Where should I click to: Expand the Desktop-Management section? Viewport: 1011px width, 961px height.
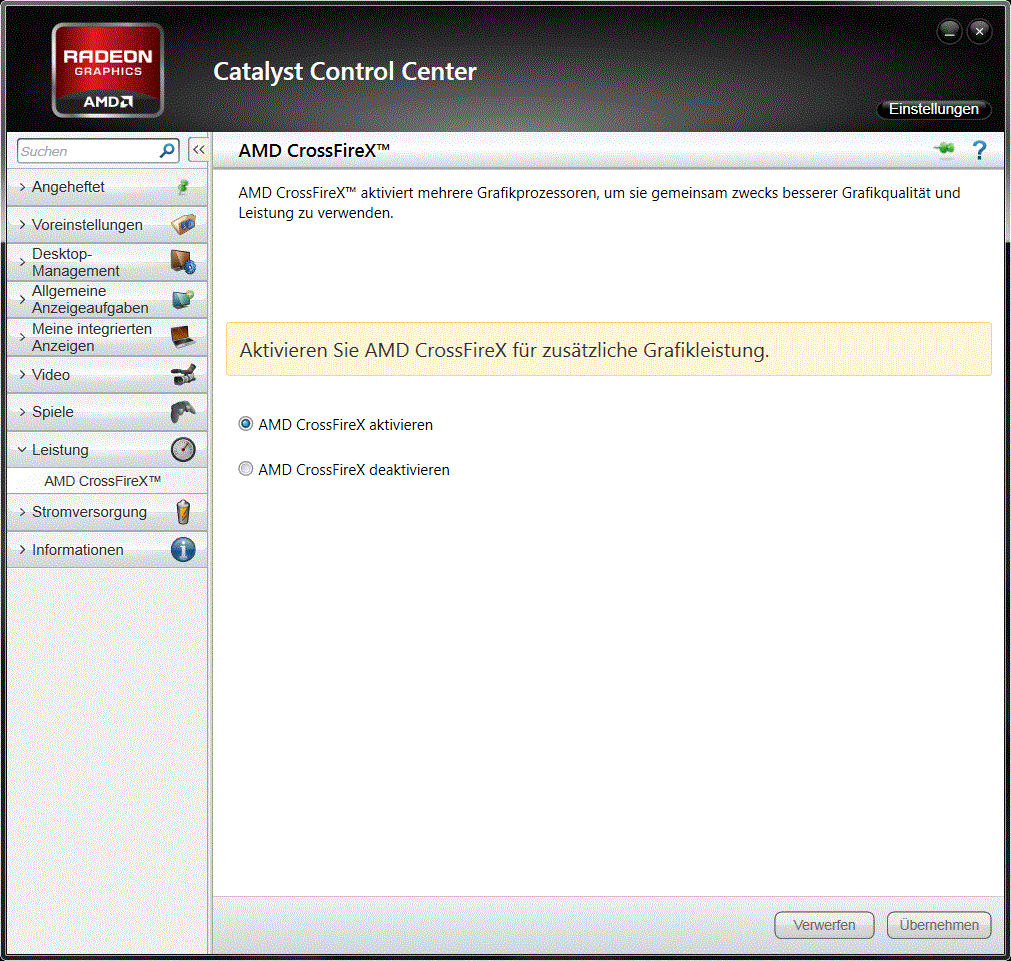pyautogui.click(x=75, y=262)
